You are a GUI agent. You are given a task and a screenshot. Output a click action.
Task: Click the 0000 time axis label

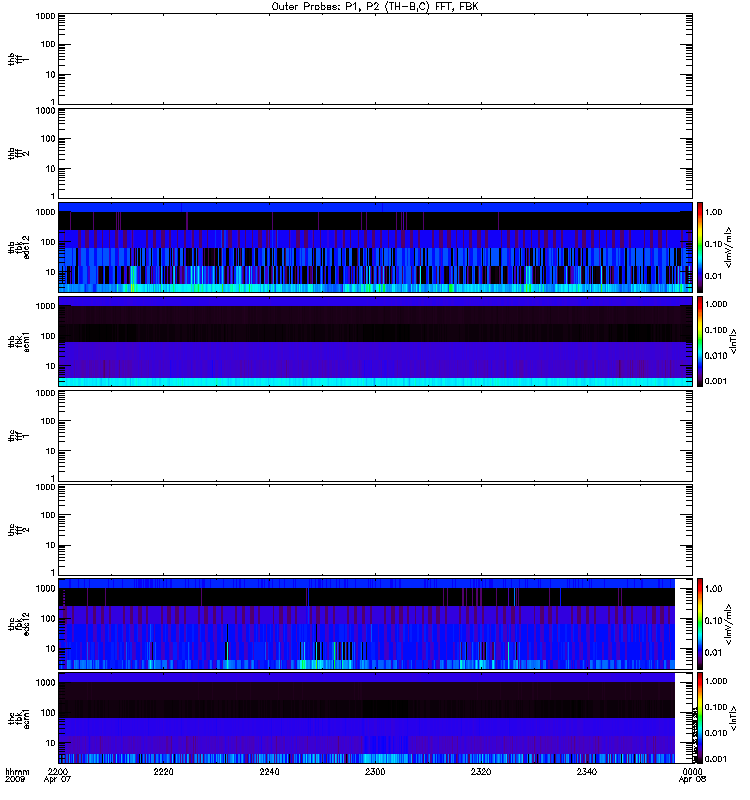click(692, 772)
